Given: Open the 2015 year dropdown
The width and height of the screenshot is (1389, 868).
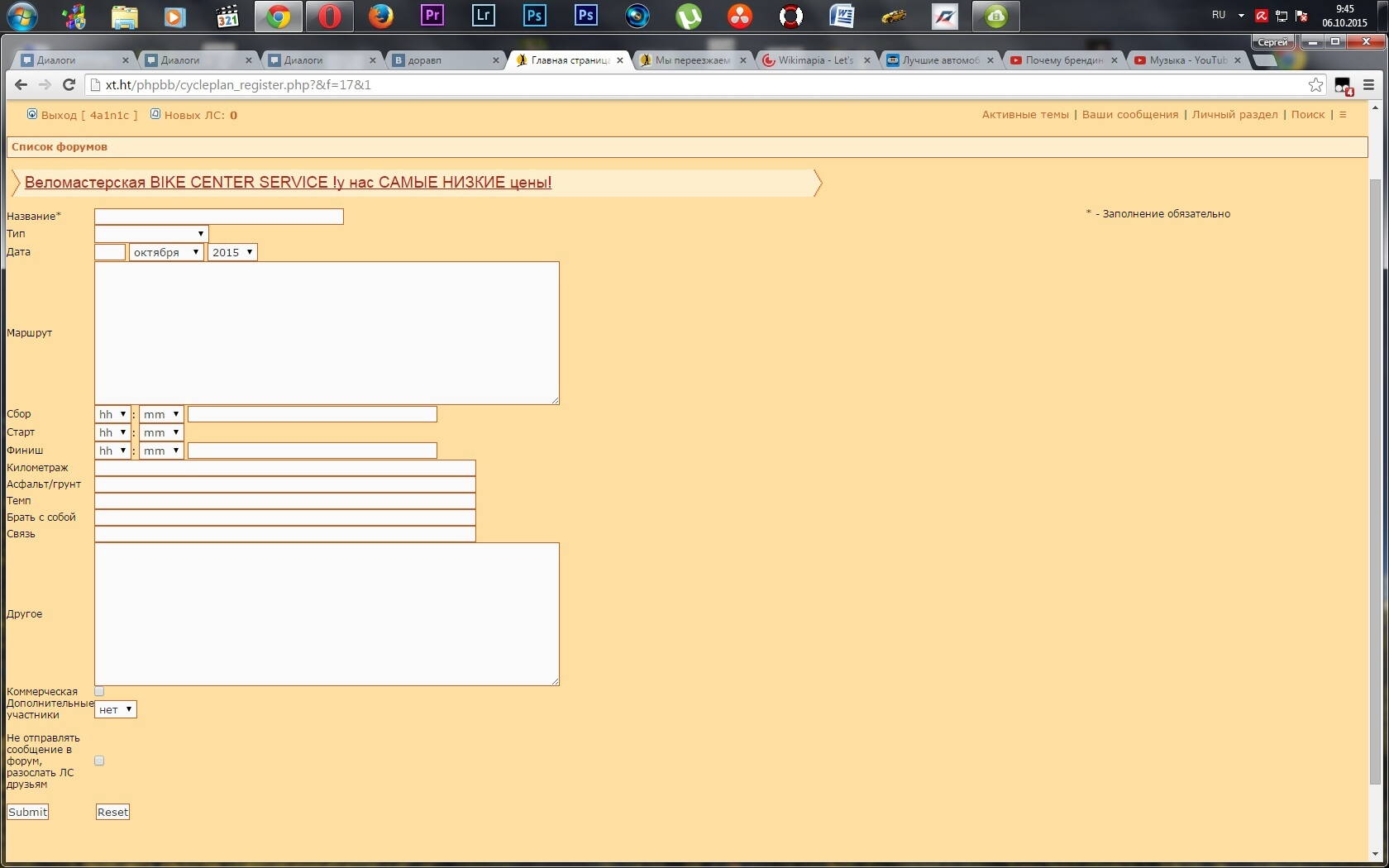Looking at the screenshot, I should [x=232, y=252].
